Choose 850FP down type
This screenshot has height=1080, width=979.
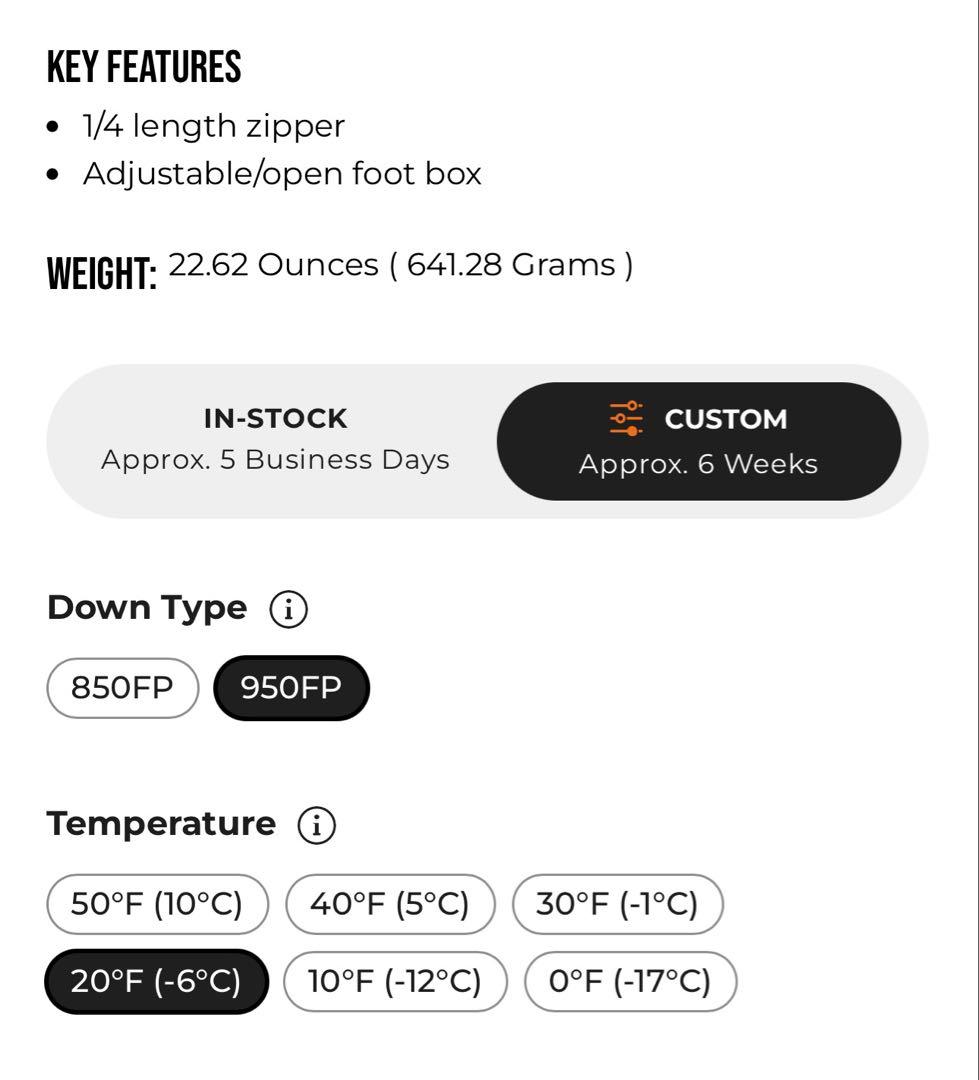pyautogui.click(x=123, y=688)
